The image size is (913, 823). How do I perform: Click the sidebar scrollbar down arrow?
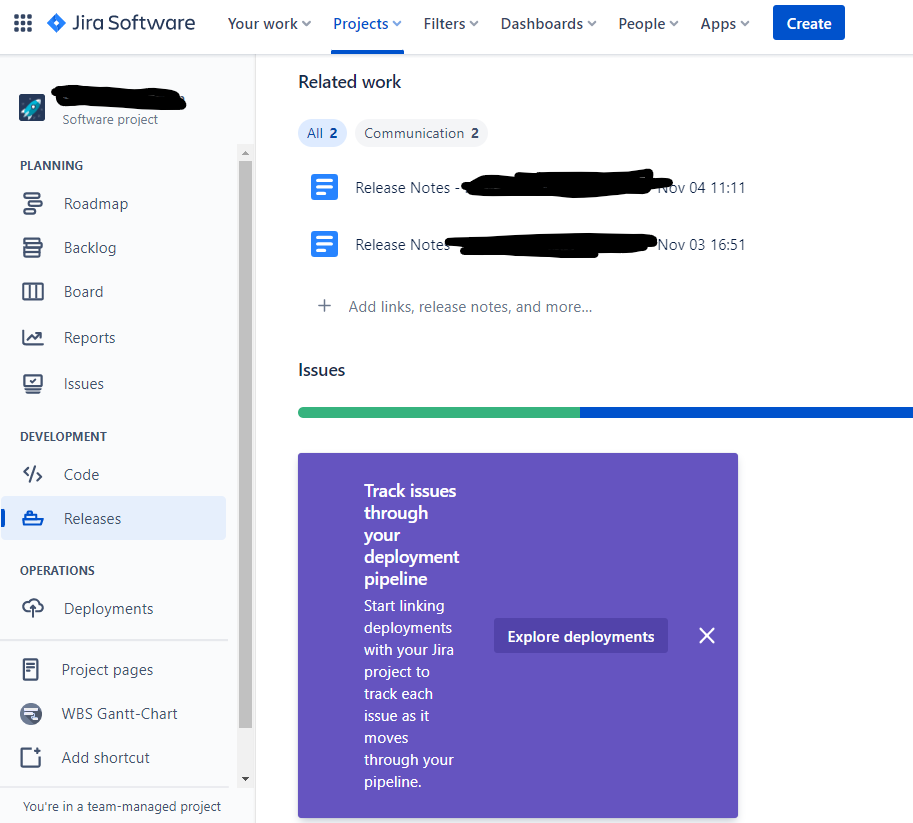click(245, 779)
